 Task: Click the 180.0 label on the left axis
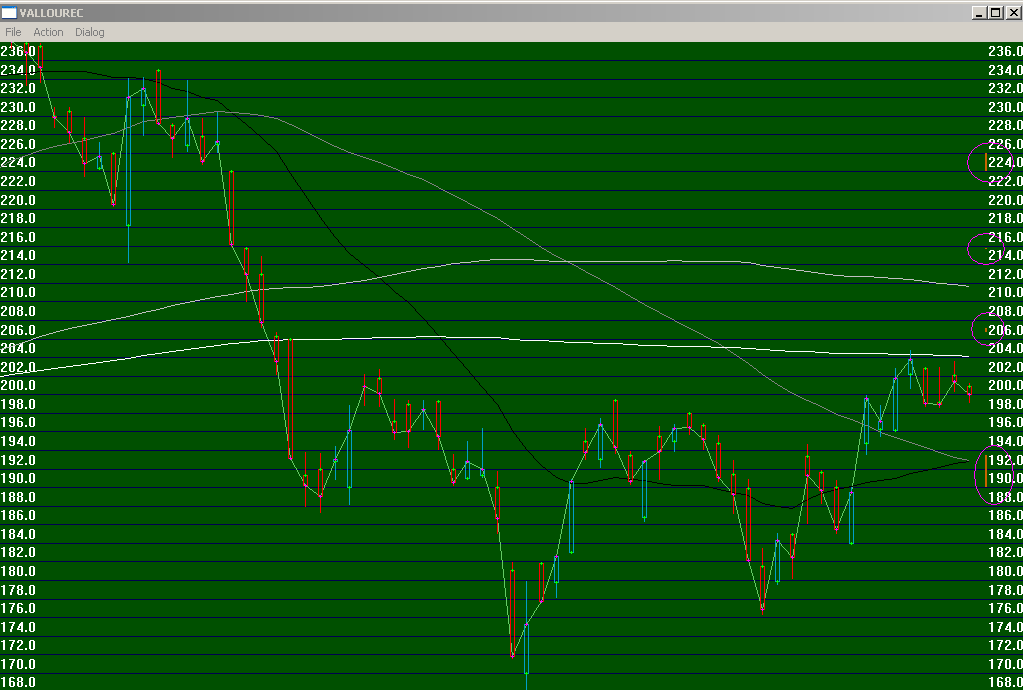coord(18,571)
